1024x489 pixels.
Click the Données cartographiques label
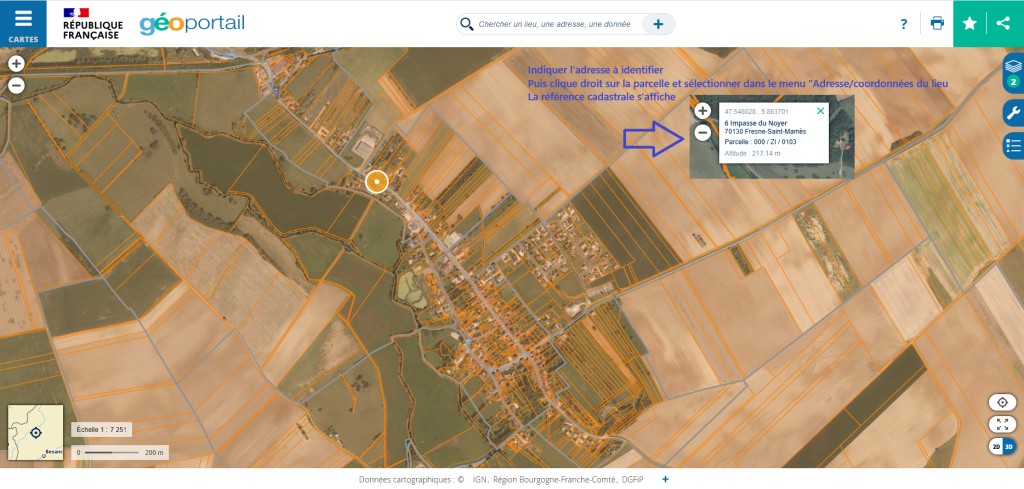407,479
